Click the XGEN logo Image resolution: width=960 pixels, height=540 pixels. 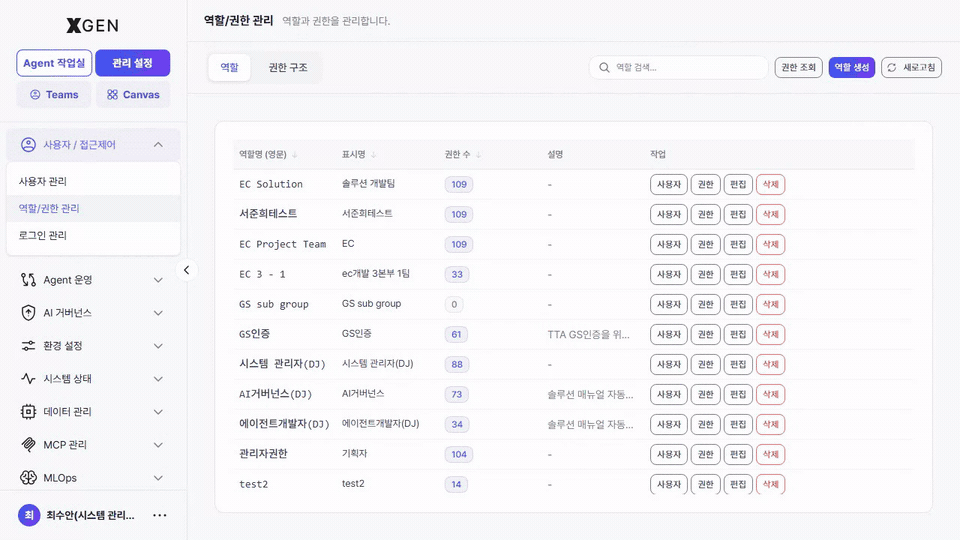coord(92,25)
